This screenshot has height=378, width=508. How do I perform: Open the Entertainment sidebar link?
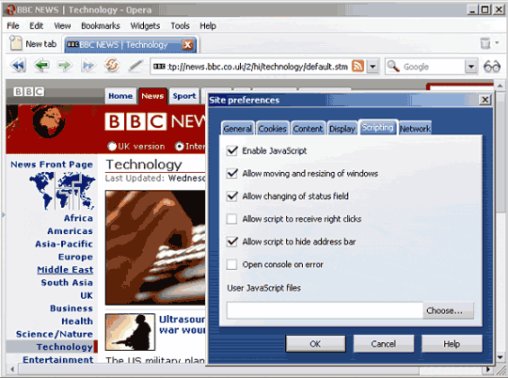click(58, 360)
